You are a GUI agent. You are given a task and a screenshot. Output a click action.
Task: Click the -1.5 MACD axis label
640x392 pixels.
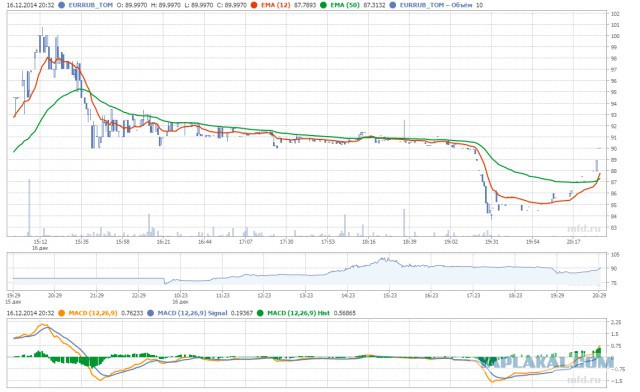pyautogui.click(x=616, y=381)
